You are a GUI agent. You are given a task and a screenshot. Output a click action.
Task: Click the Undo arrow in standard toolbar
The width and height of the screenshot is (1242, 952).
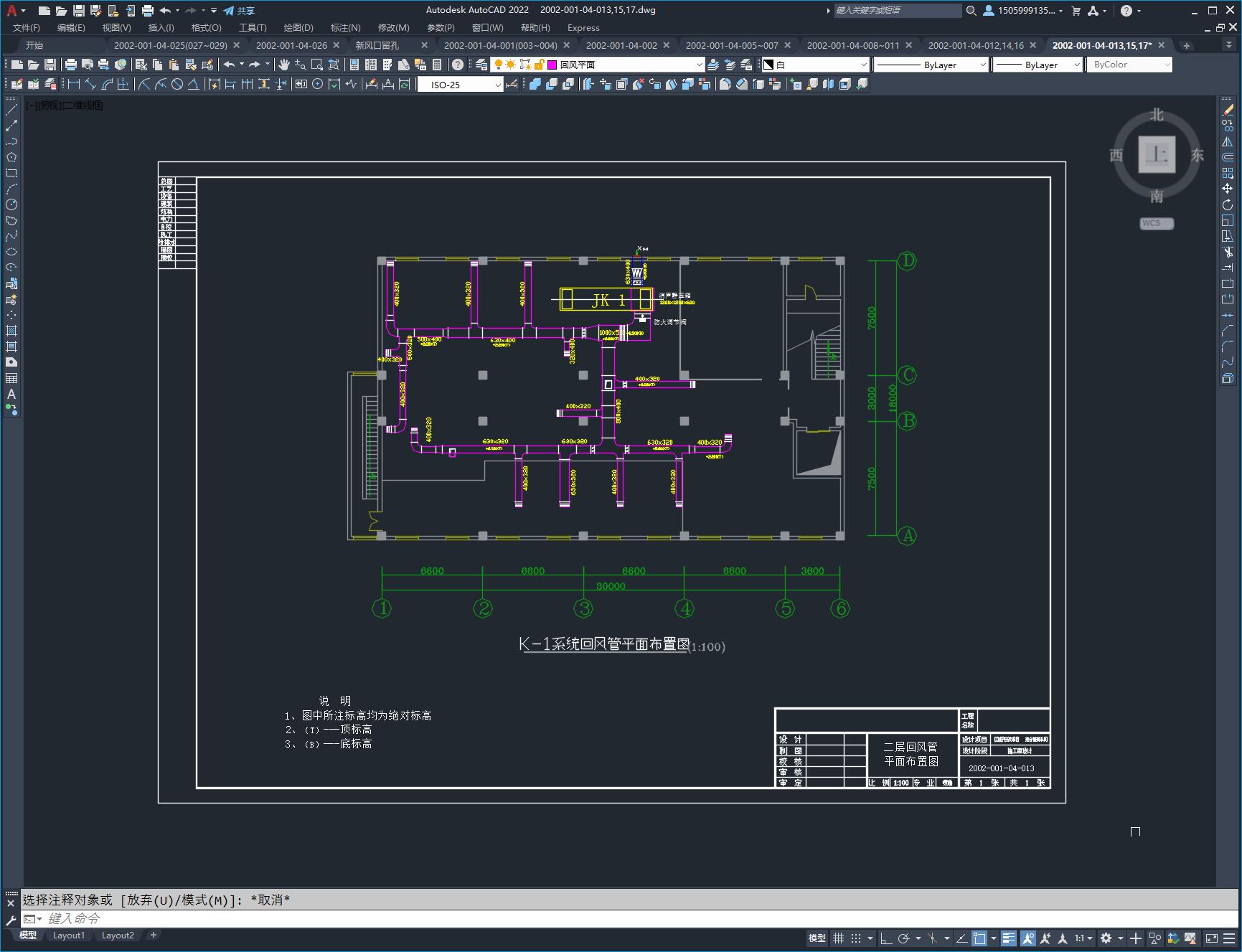(230, 65)
